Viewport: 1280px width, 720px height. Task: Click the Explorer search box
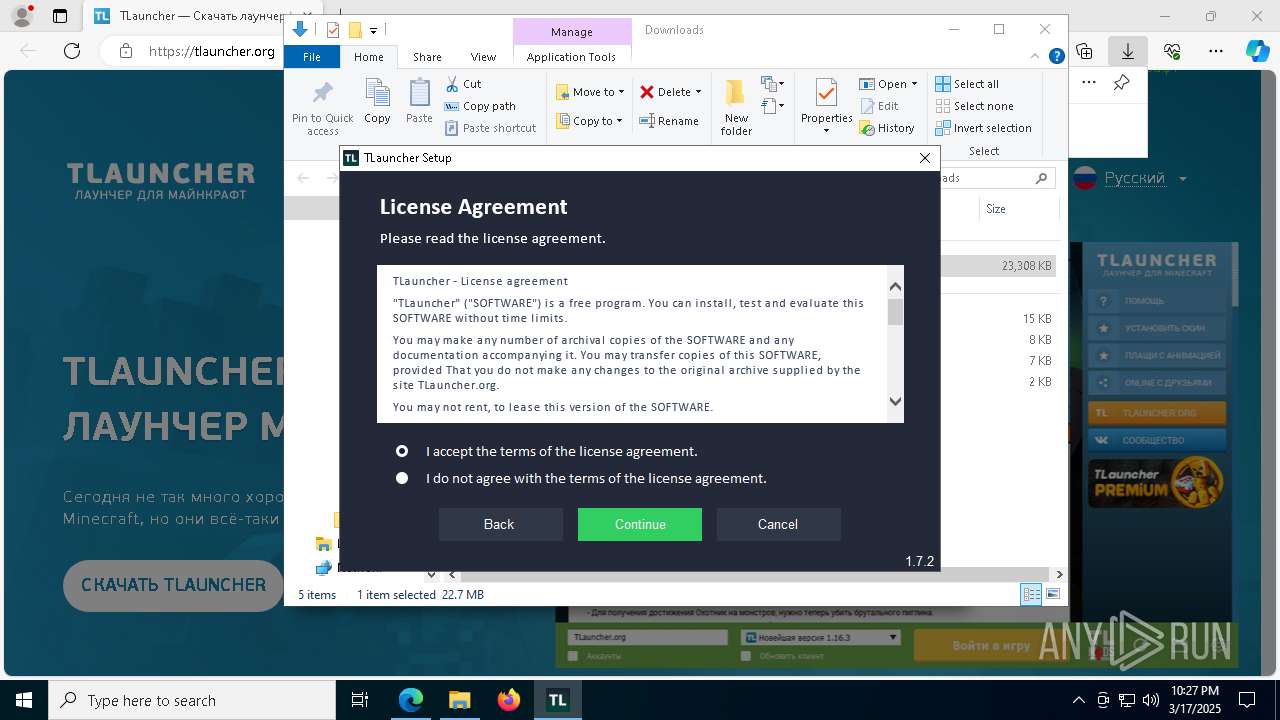tap(996, 178)
